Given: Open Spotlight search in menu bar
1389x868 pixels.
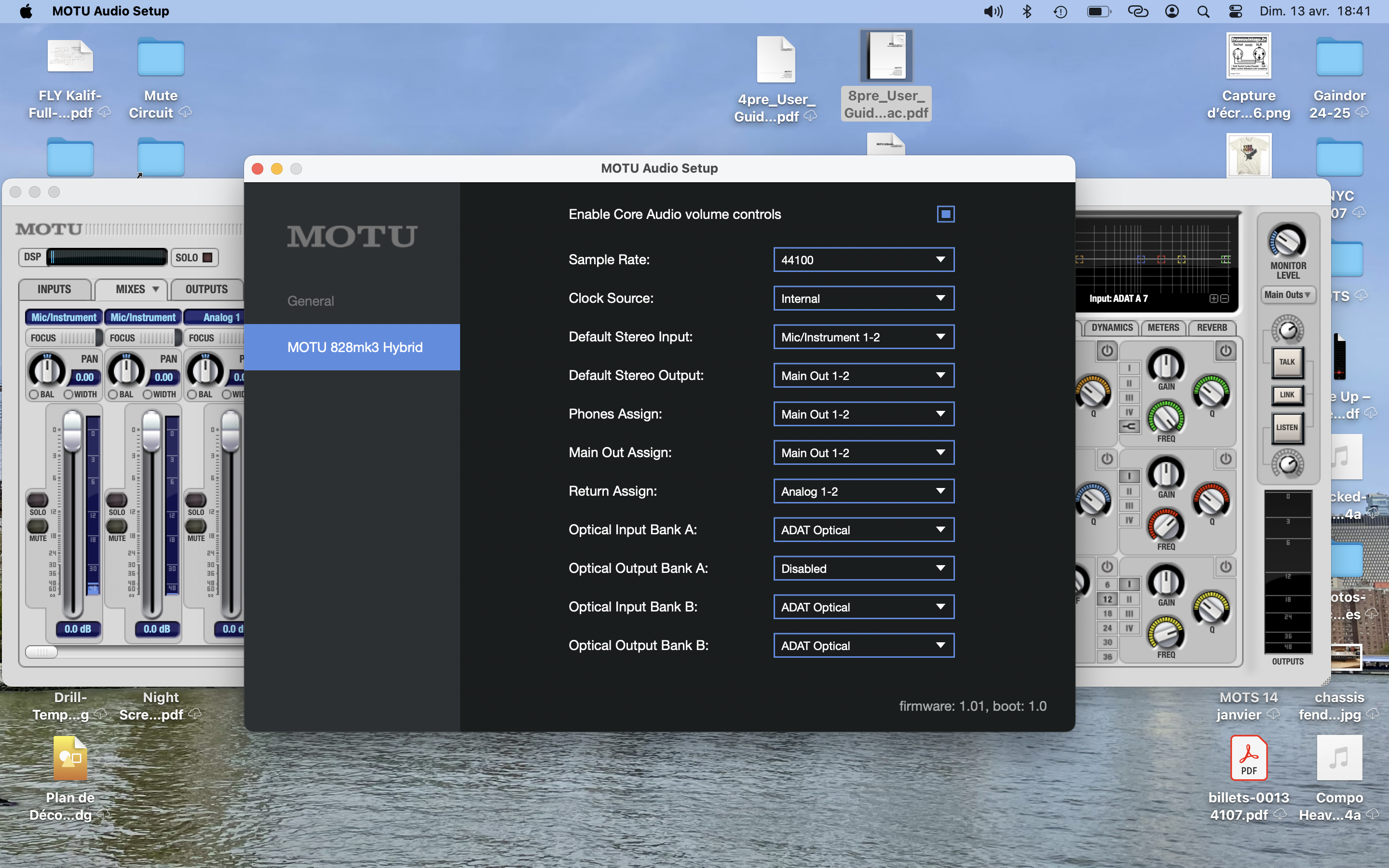Looking at the screenshot, I should [1203, 12].
